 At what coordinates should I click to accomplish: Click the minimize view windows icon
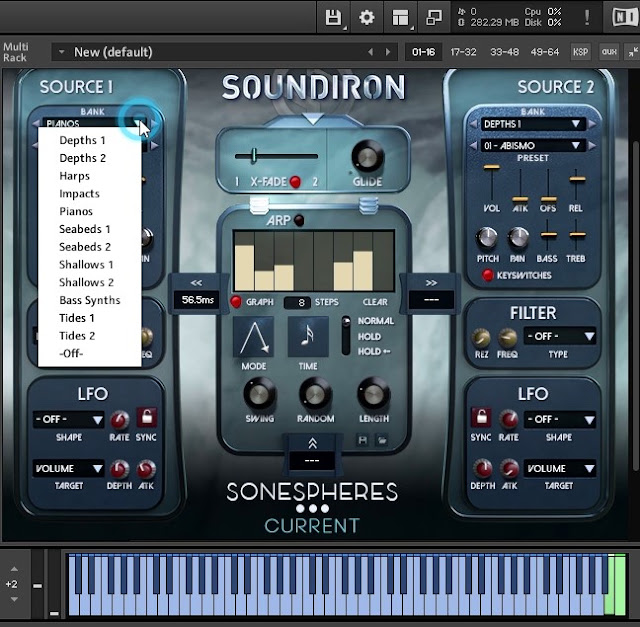[433, 18]
